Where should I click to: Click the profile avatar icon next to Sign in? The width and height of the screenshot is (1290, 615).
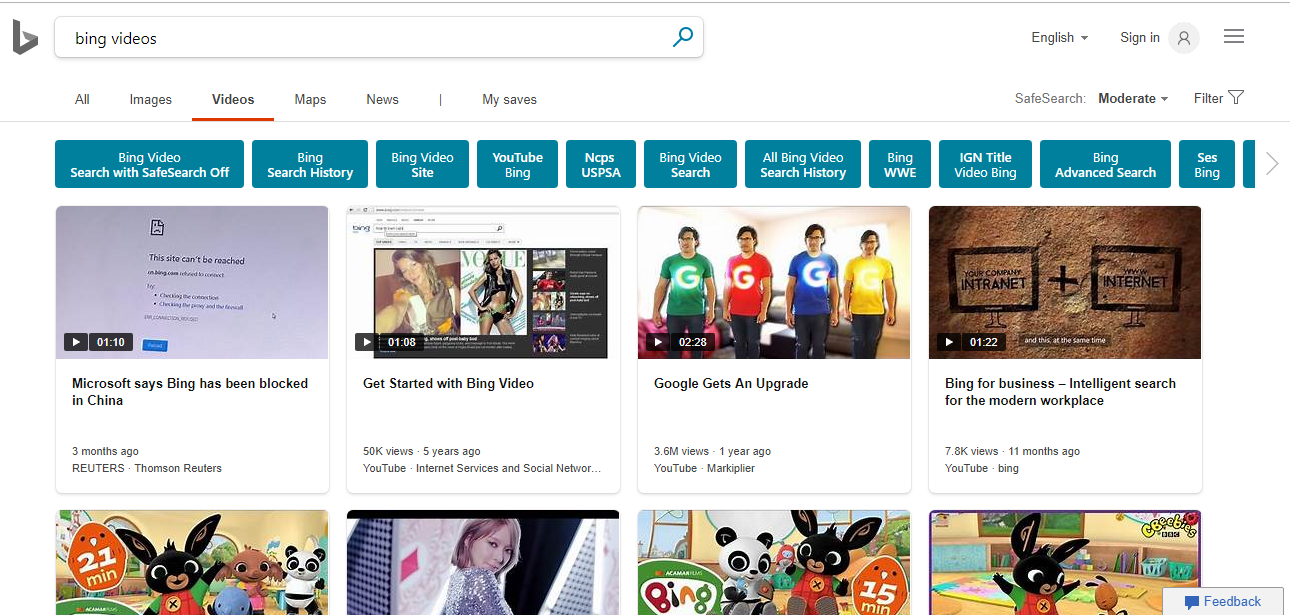(x=1183, y=37)
